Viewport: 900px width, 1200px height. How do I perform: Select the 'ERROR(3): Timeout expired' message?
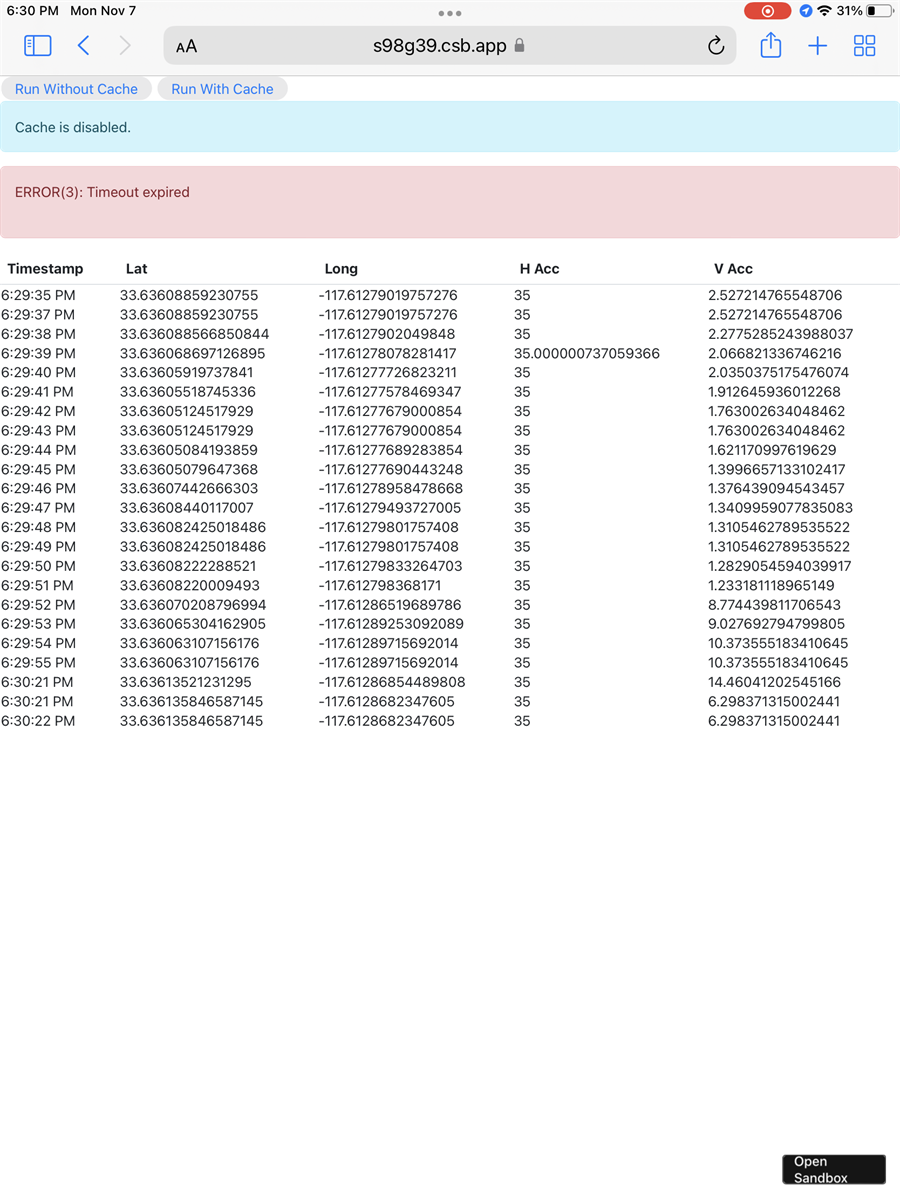(x=102, y=192)
